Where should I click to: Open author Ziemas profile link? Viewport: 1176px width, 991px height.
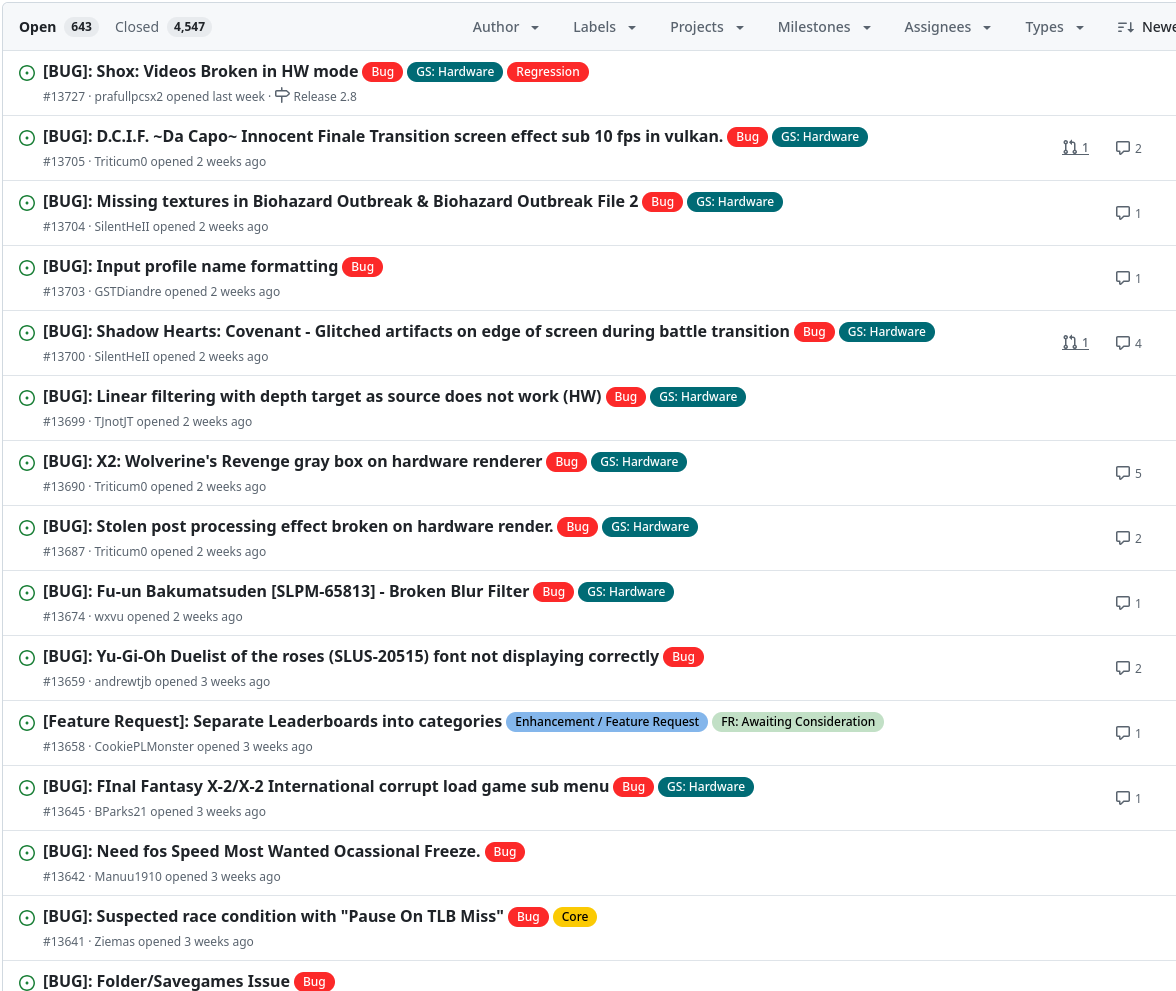tap(114, 941)
